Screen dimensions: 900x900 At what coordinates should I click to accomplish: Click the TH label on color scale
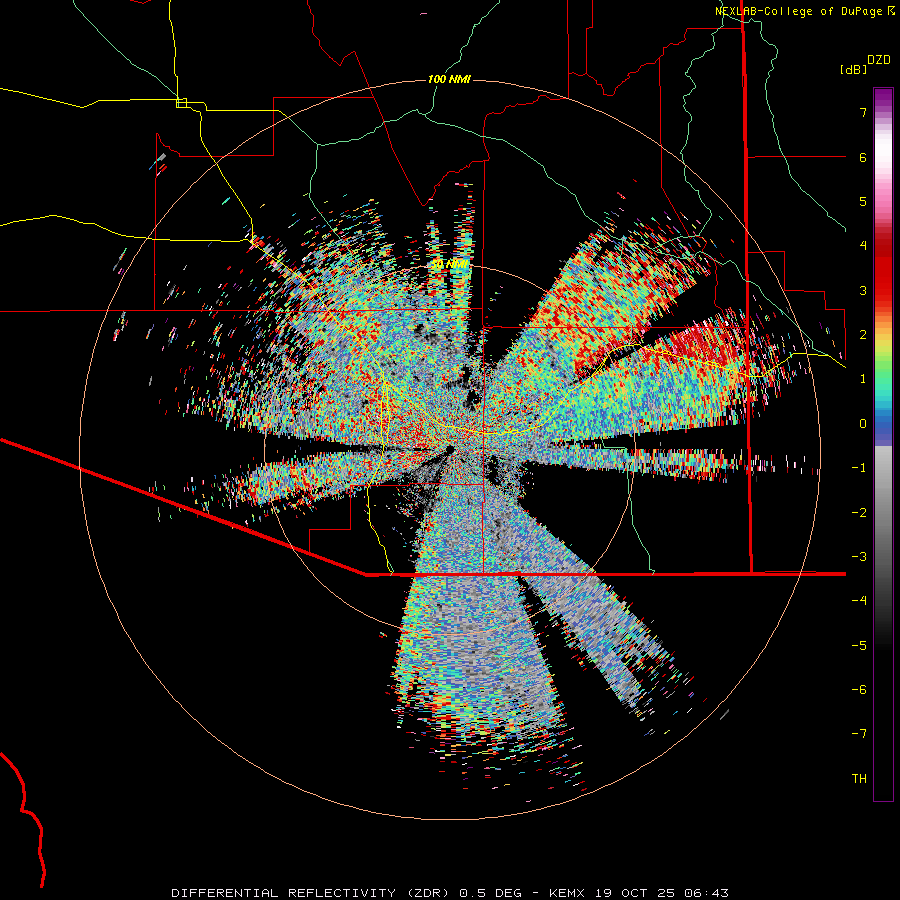[859, 779]
